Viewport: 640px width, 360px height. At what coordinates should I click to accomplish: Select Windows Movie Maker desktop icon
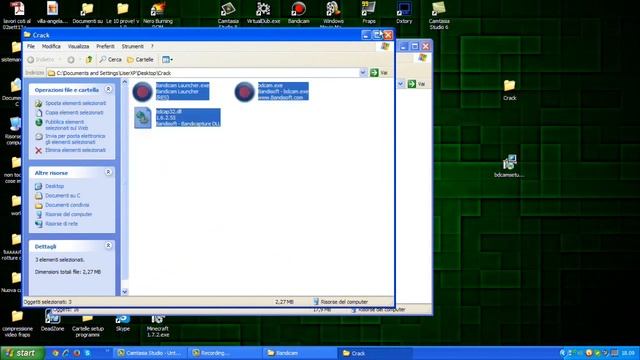tap(333, 14)
